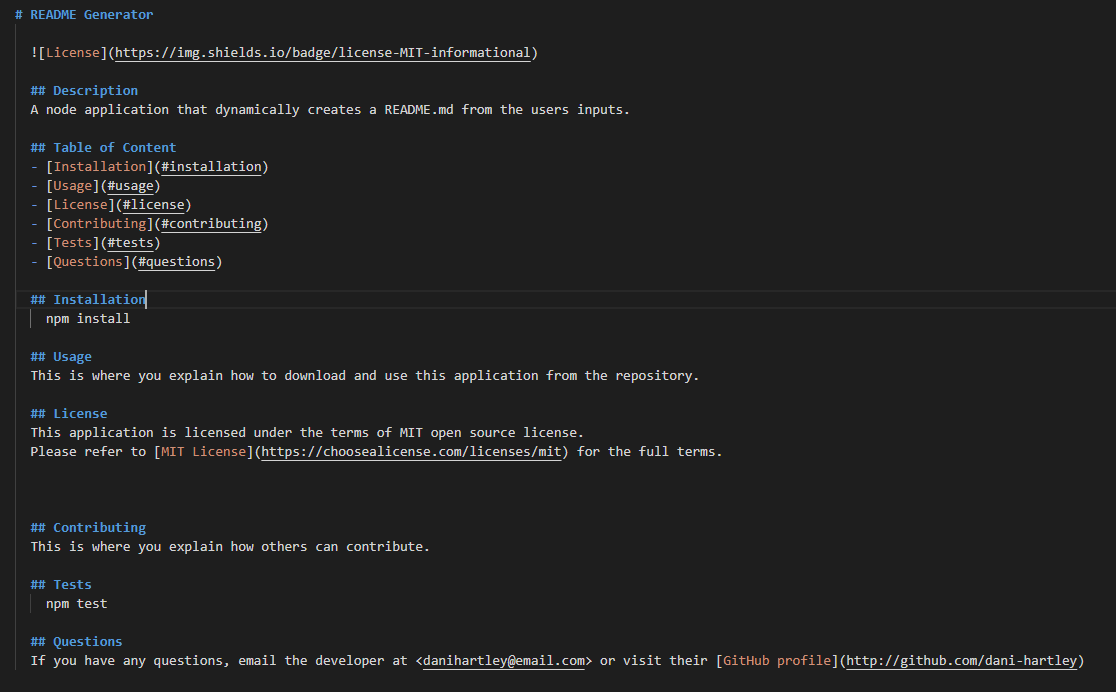
Task: Click the [License] badge alt text
Action: tap(73, 53)
